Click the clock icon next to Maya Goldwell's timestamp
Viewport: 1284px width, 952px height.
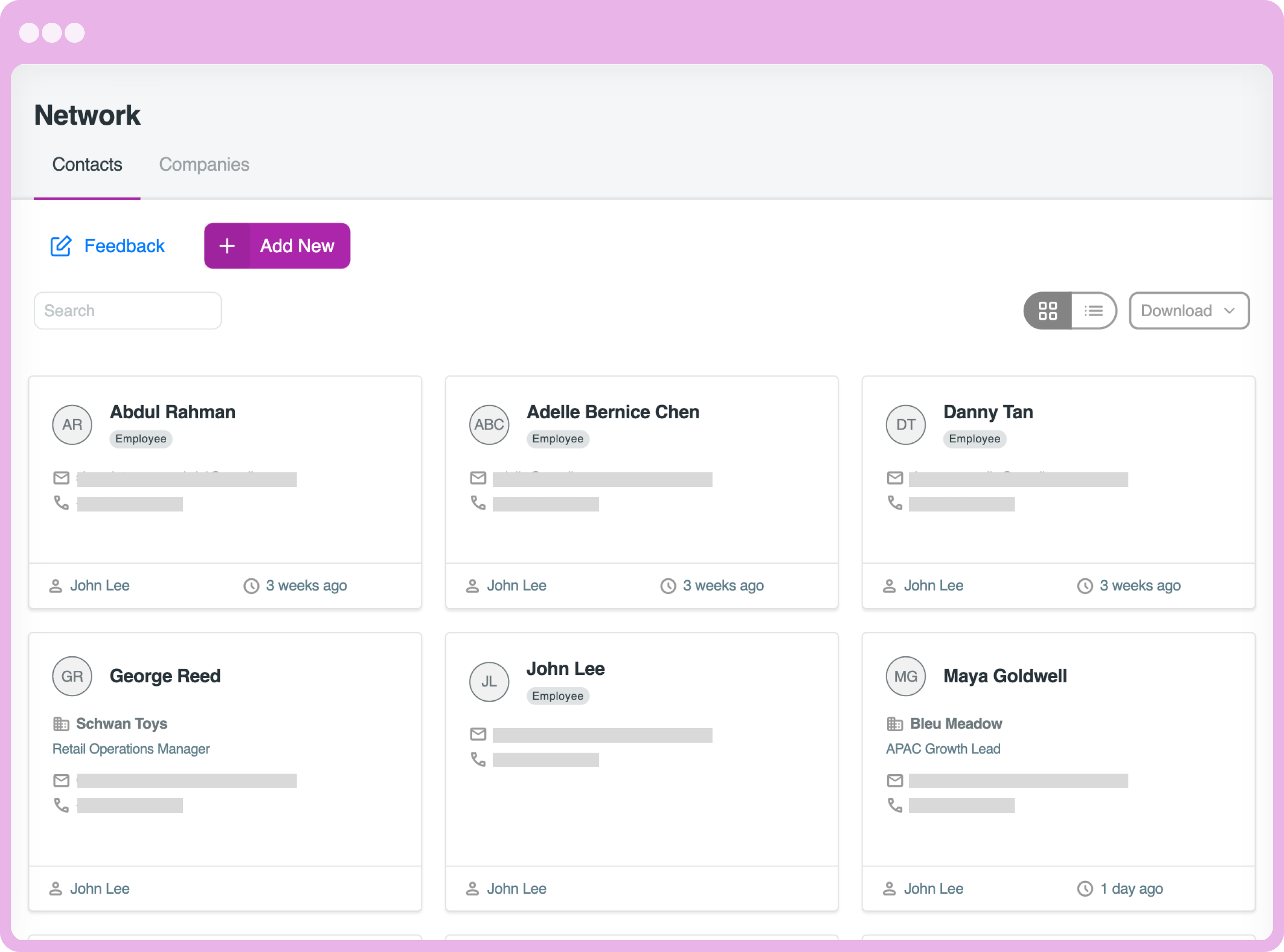point(1085,888)
